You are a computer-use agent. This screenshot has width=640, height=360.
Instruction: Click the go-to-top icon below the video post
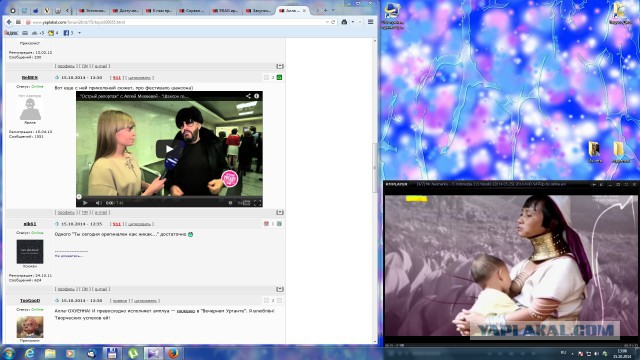tap(280, 213)
